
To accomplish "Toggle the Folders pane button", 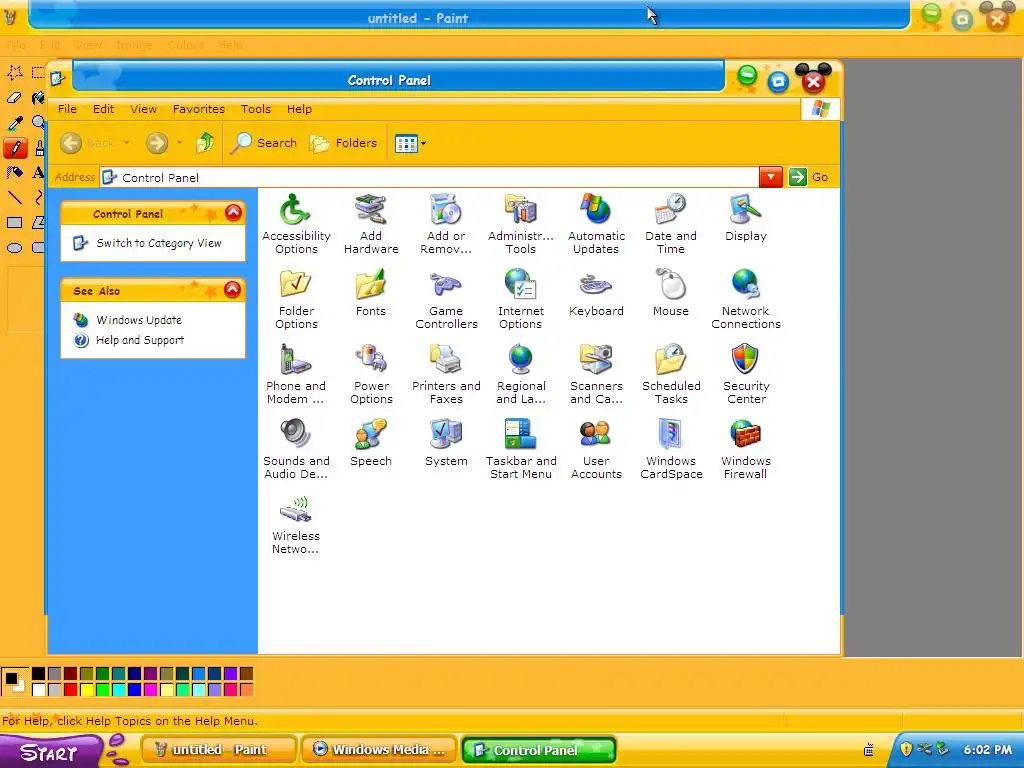I will click(x=344, y=142).
